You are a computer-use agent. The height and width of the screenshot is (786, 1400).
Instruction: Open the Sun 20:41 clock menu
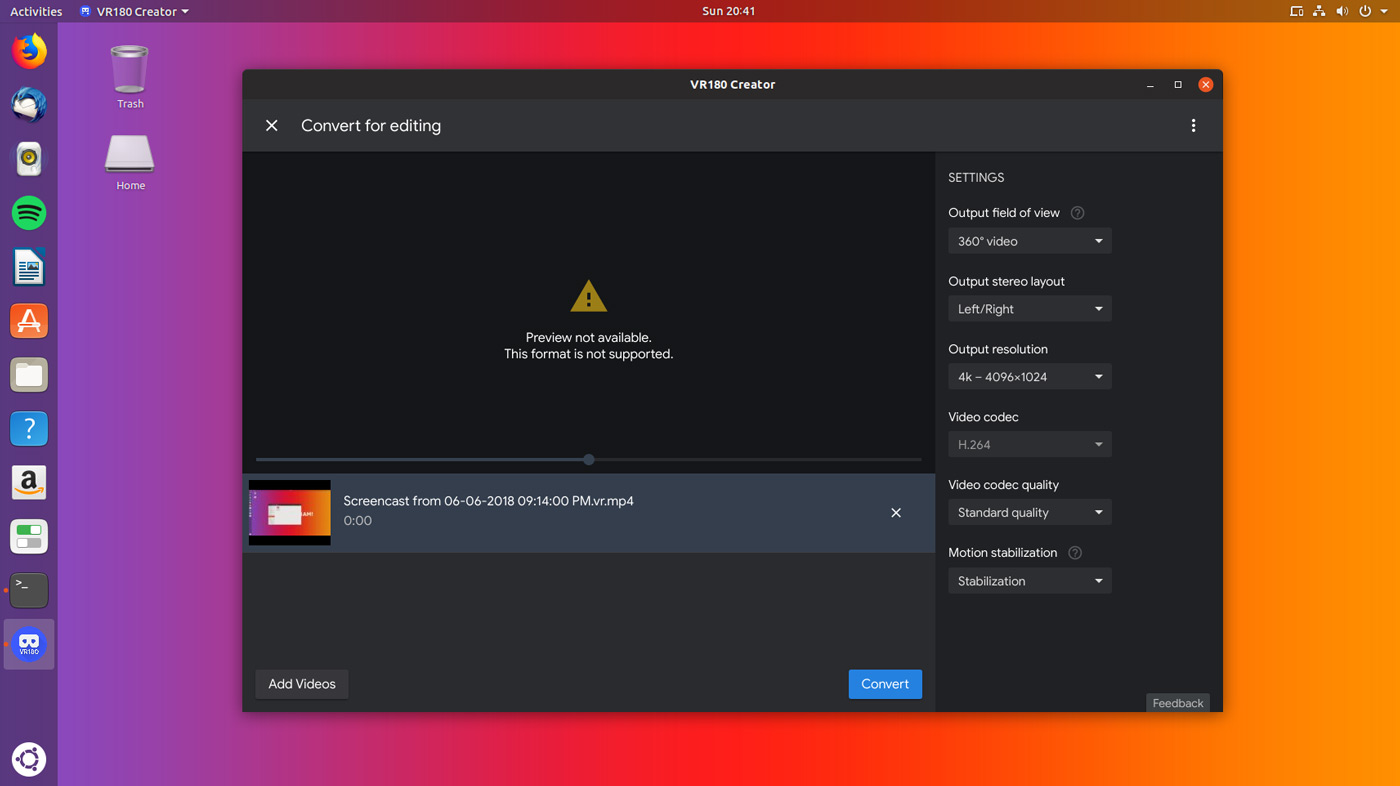click(x=728, y=11)
